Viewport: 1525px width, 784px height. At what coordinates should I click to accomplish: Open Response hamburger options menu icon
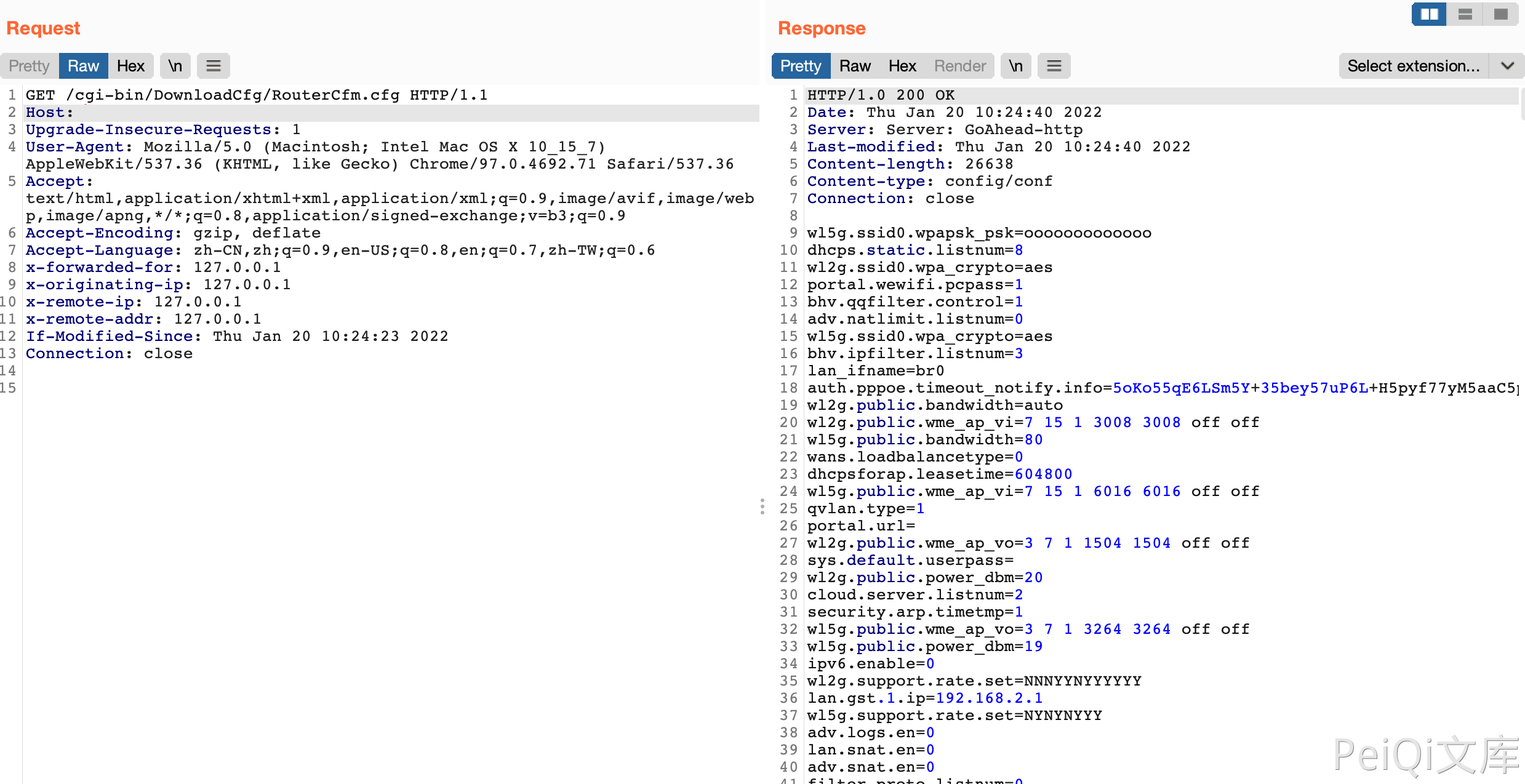tap(1054, 66)
